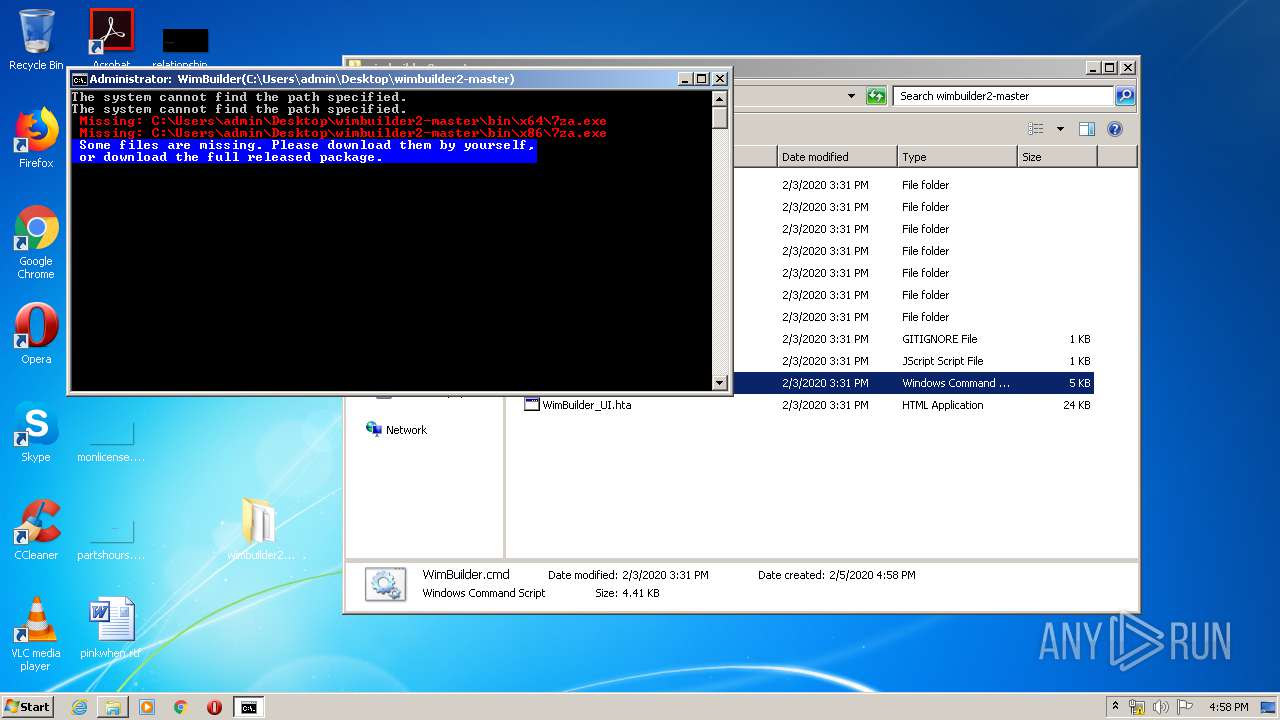Minimize the Explorer window
The image size is (1280, 720).
pyautogui.click(x=1093, y=68)
